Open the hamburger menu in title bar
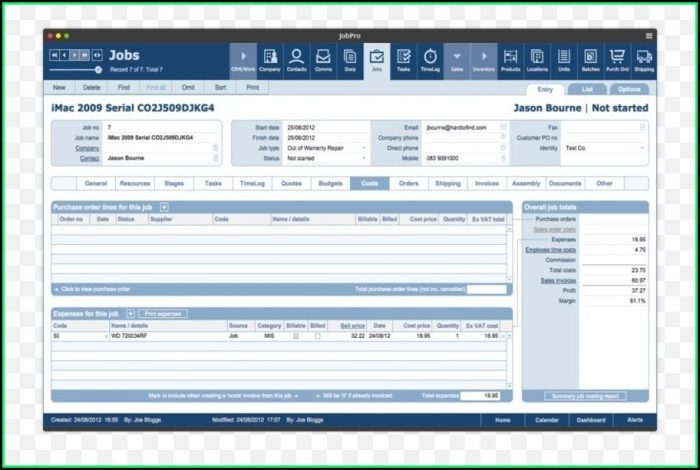The image size is (700, 470). coord(649,36)
